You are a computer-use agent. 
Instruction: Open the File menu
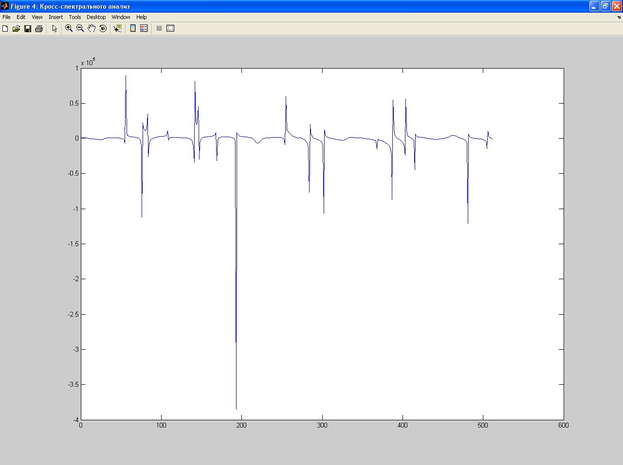pyautogui.click(x=6, y=17)
